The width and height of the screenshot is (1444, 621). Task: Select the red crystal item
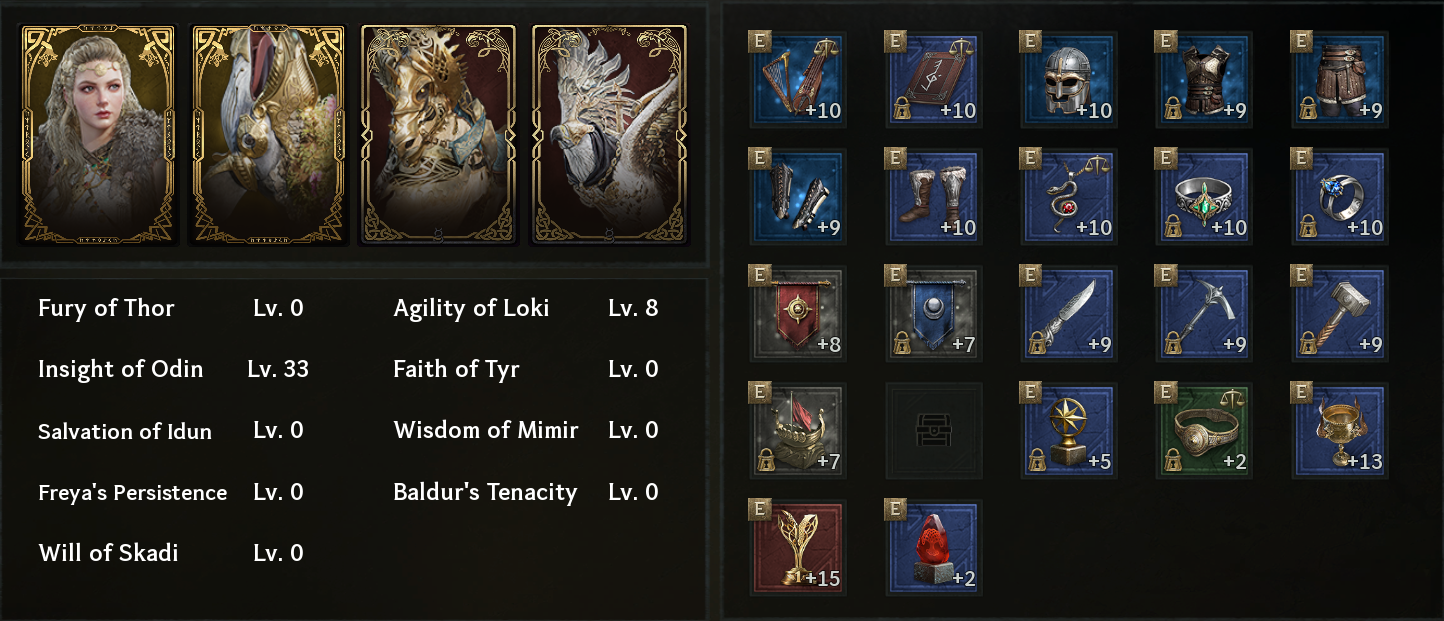point(933,547)
